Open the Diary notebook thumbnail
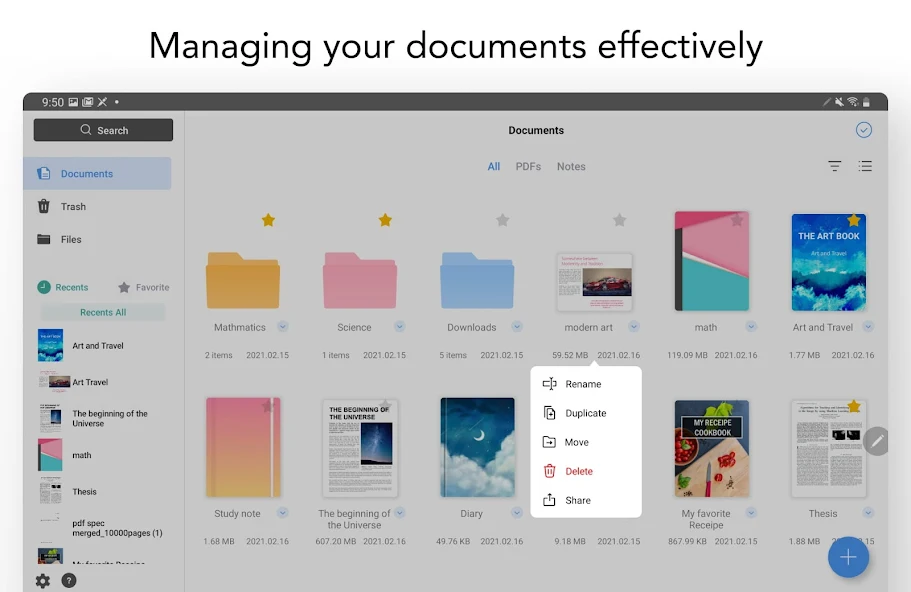The image size is (911, 592). [477, 447]
